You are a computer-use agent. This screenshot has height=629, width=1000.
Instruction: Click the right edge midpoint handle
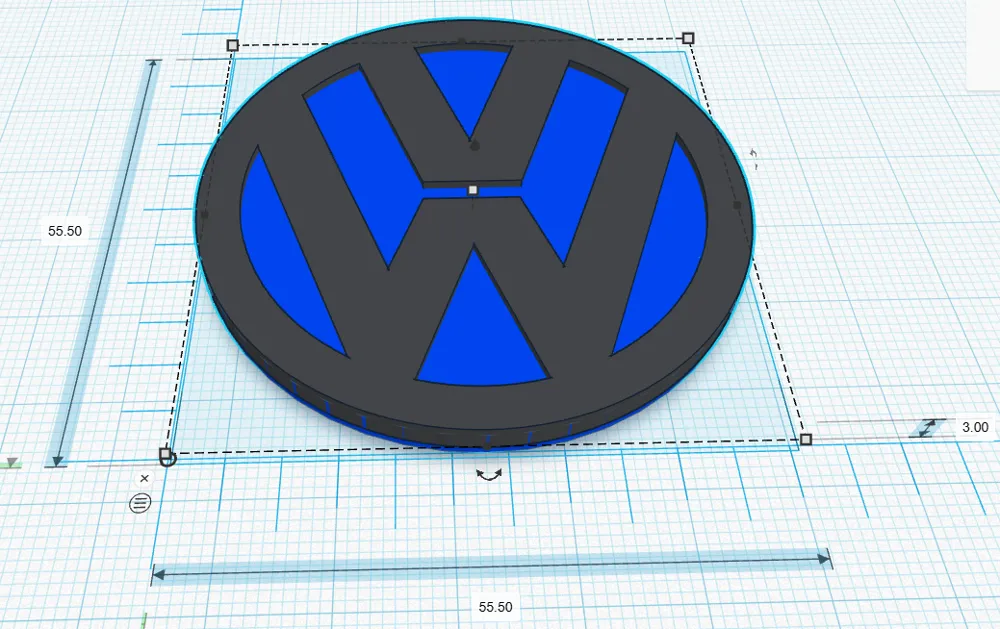click(x=737, y=205)
